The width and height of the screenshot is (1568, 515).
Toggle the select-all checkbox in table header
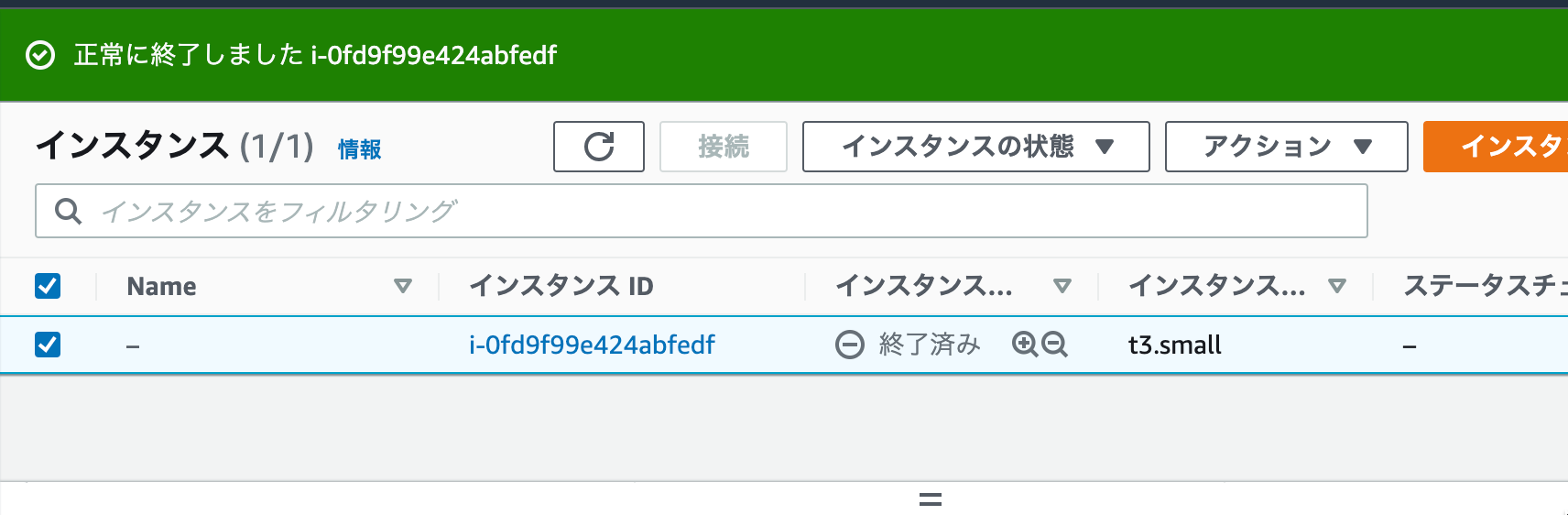click(x=48, y=286)
